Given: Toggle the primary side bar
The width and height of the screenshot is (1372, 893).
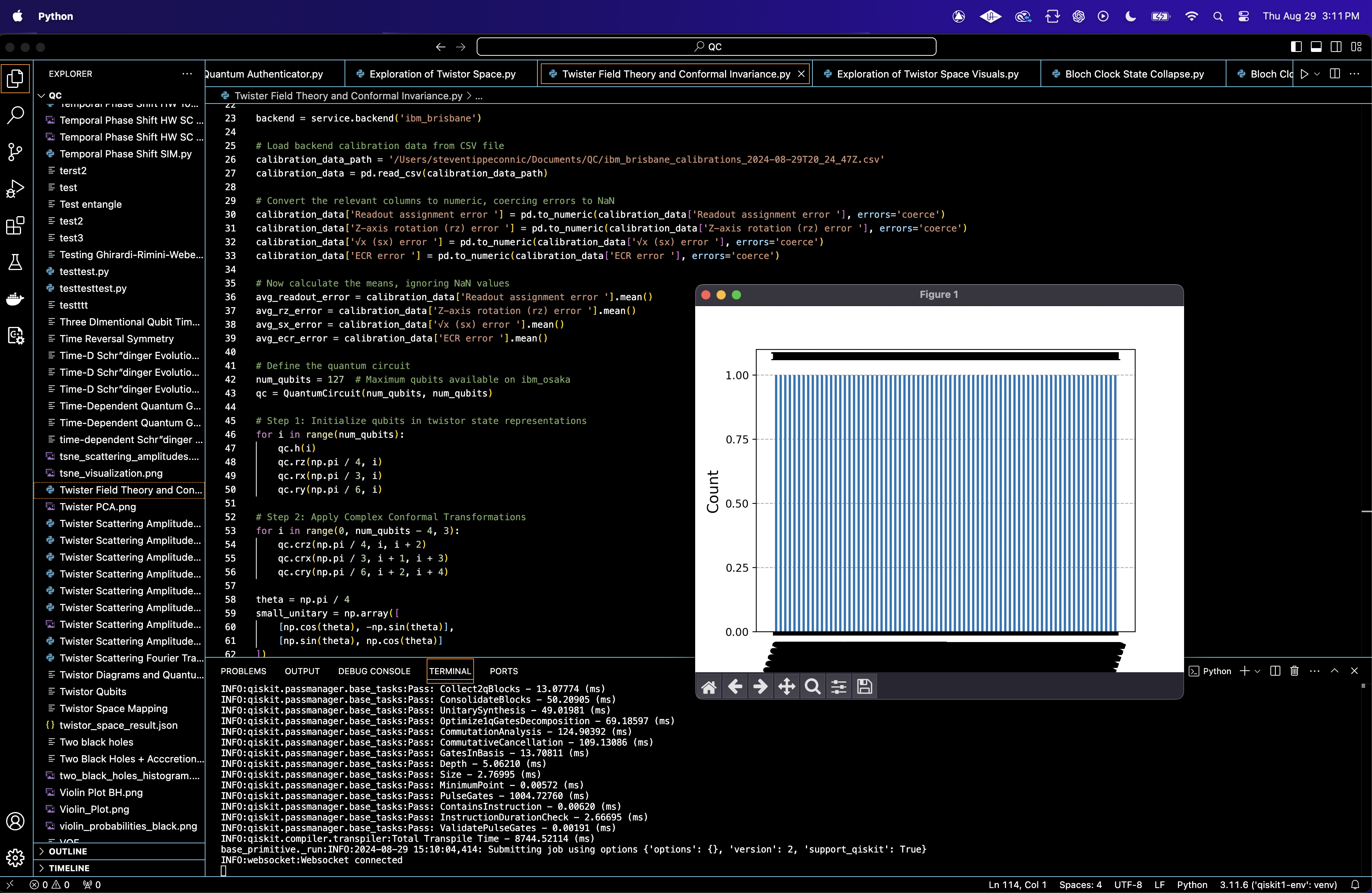Looking at the screenshot, I should 1296,47.
